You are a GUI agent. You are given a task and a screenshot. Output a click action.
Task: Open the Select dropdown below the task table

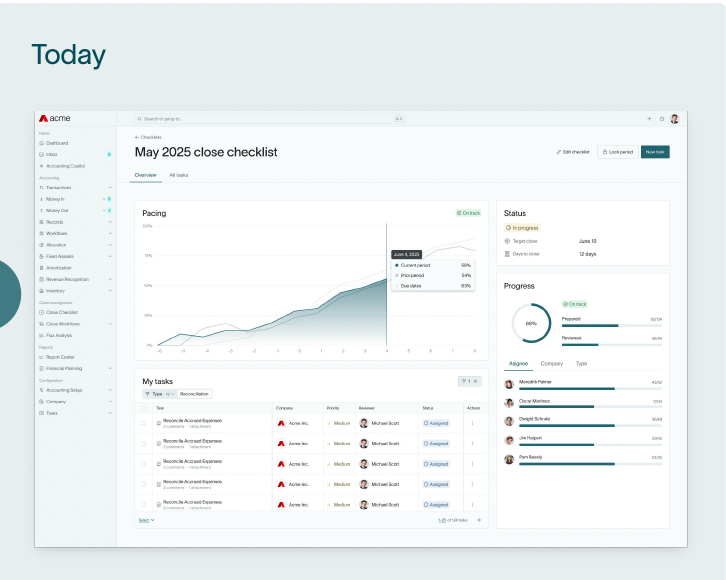(146, 520)
